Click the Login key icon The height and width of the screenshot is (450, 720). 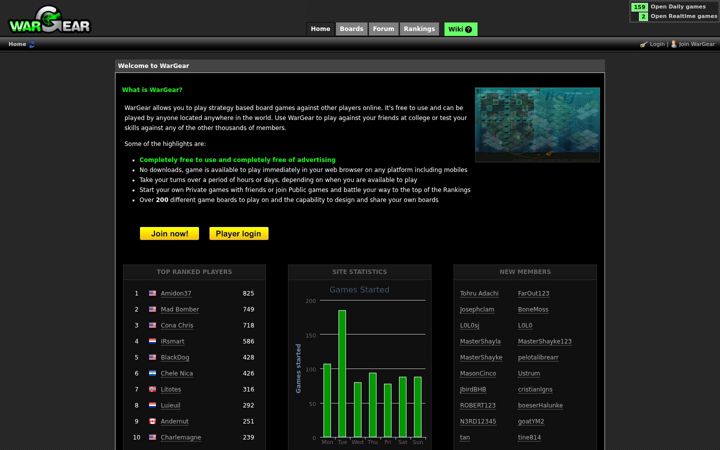pos(643,45)
